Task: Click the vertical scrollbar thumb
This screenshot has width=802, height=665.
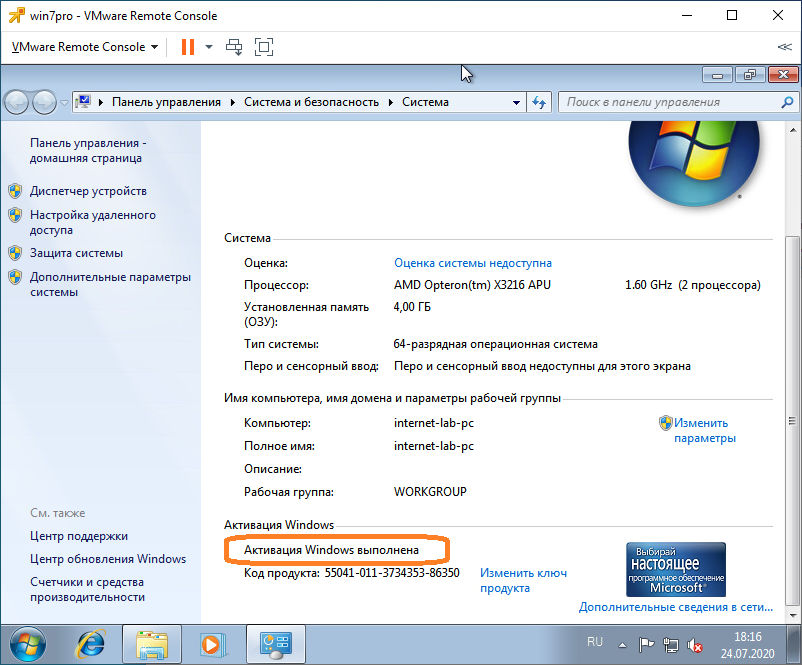Action: click(x=792, y=420)
